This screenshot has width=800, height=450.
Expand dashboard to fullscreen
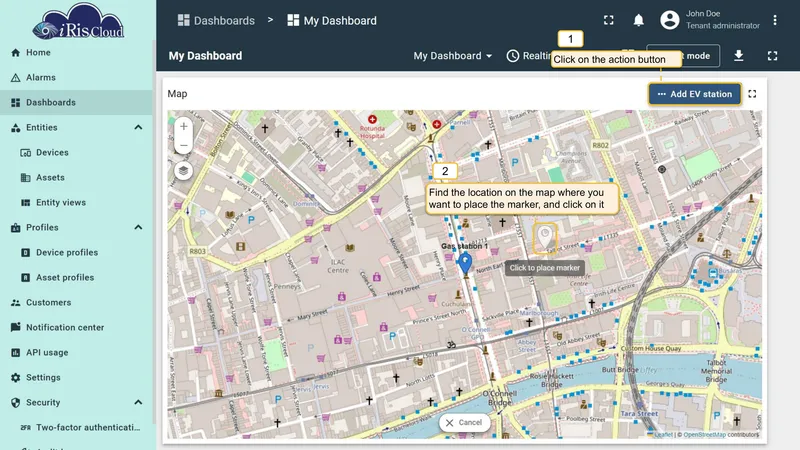pyautogui.click(x=772, y=56)
